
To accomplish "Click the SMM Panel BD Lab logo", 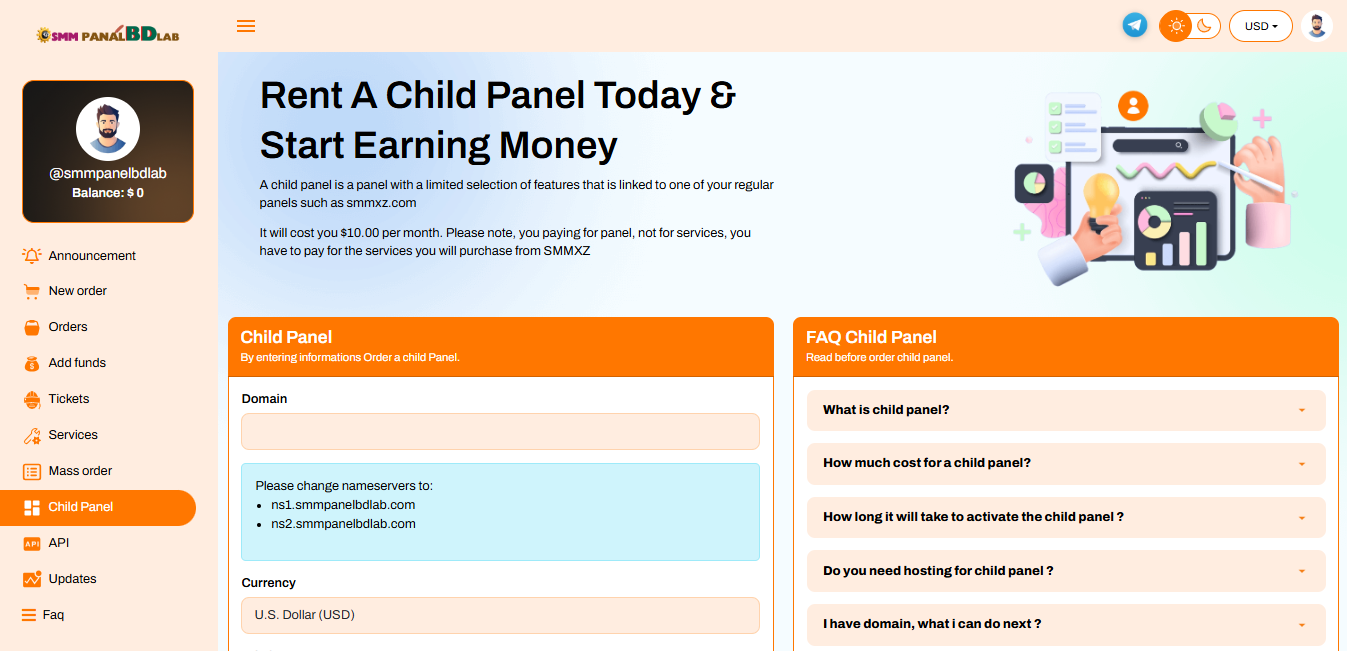I will tap(108, 34).
